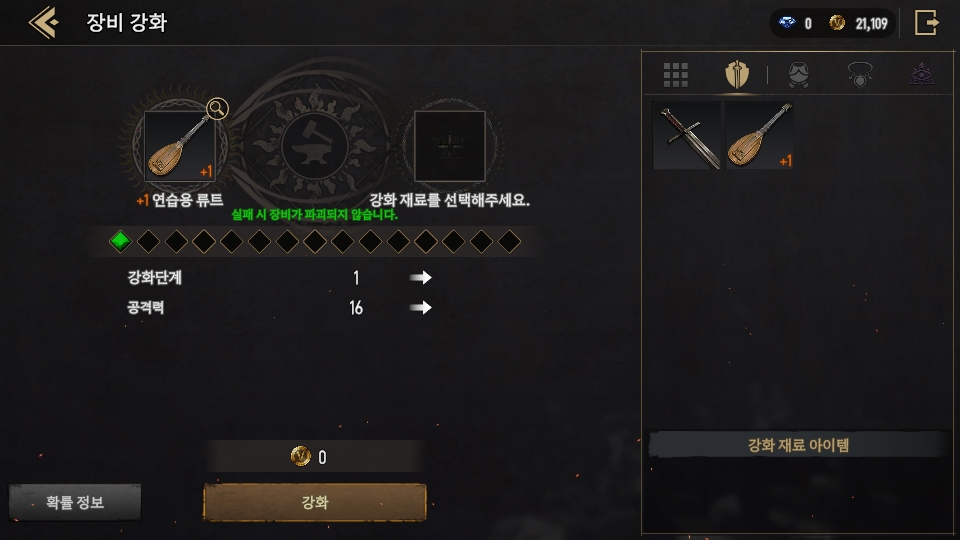Screen dimensions: 960x540
Task: Open the necklace accessory filter tab
Action: coord(860,75)
